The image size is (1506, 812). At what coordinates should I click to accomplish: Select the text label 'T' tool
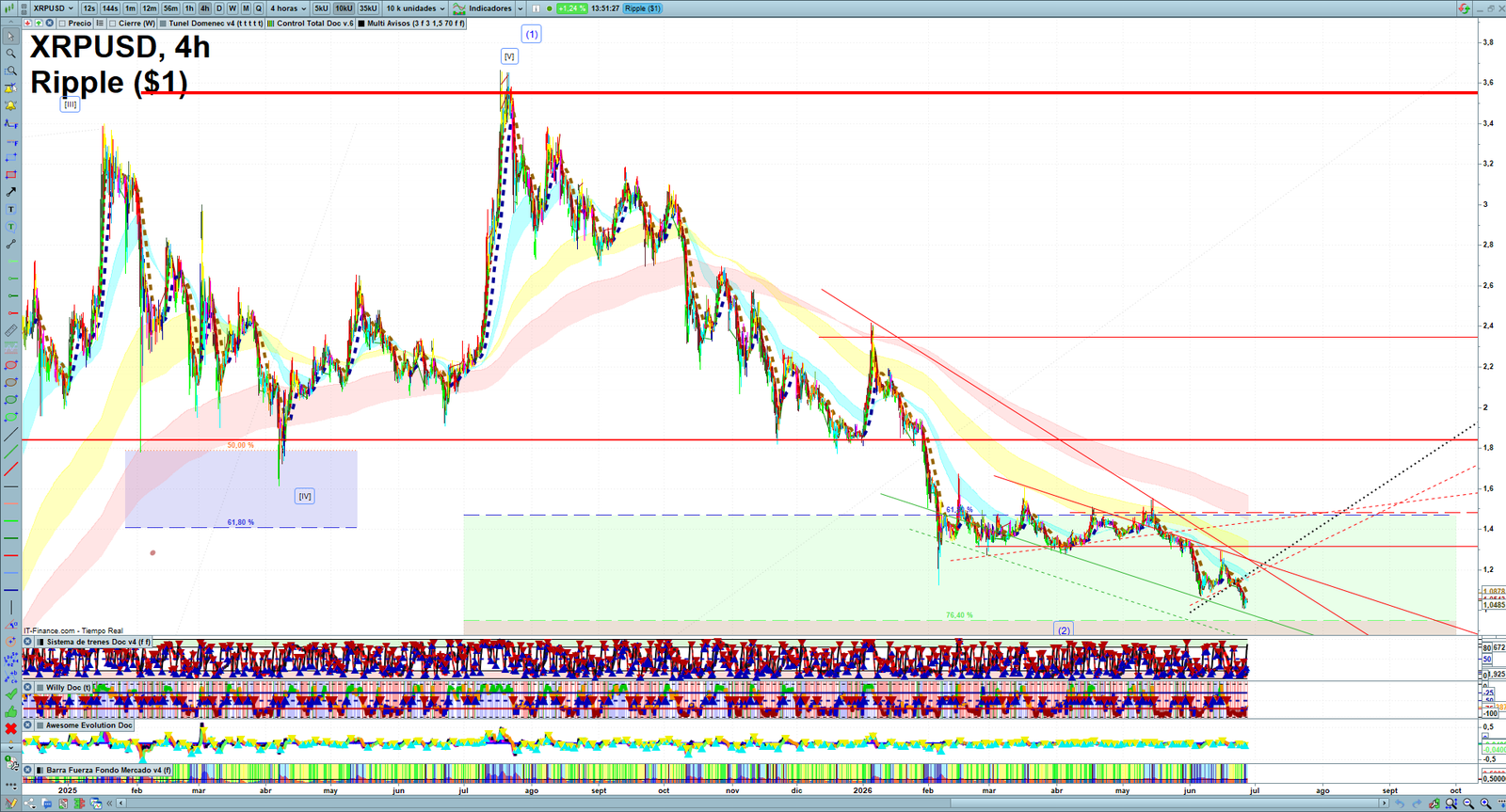(11, 210)
